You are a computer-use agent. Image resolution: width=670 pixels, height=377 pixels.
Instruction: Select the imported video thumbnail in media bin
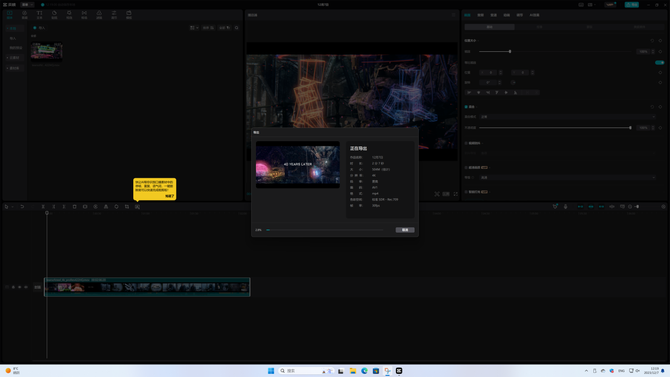(x=47, y=52)
